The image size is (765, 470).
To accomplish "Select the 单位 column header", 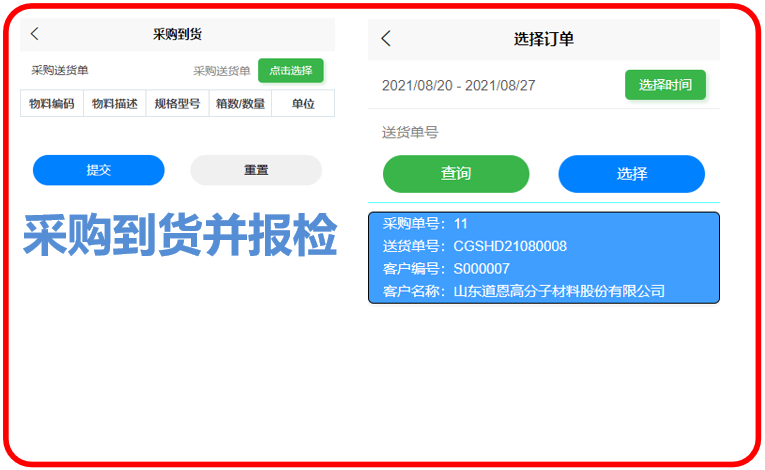I will point(303,103).
